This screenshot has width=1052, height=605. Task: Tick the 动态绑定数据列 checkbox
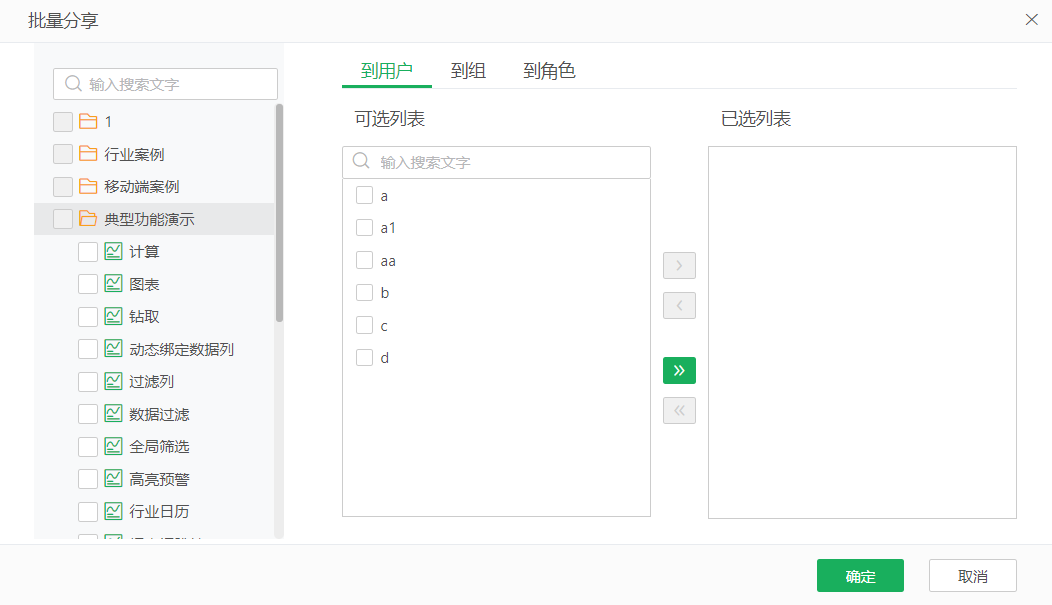[88, 349]
